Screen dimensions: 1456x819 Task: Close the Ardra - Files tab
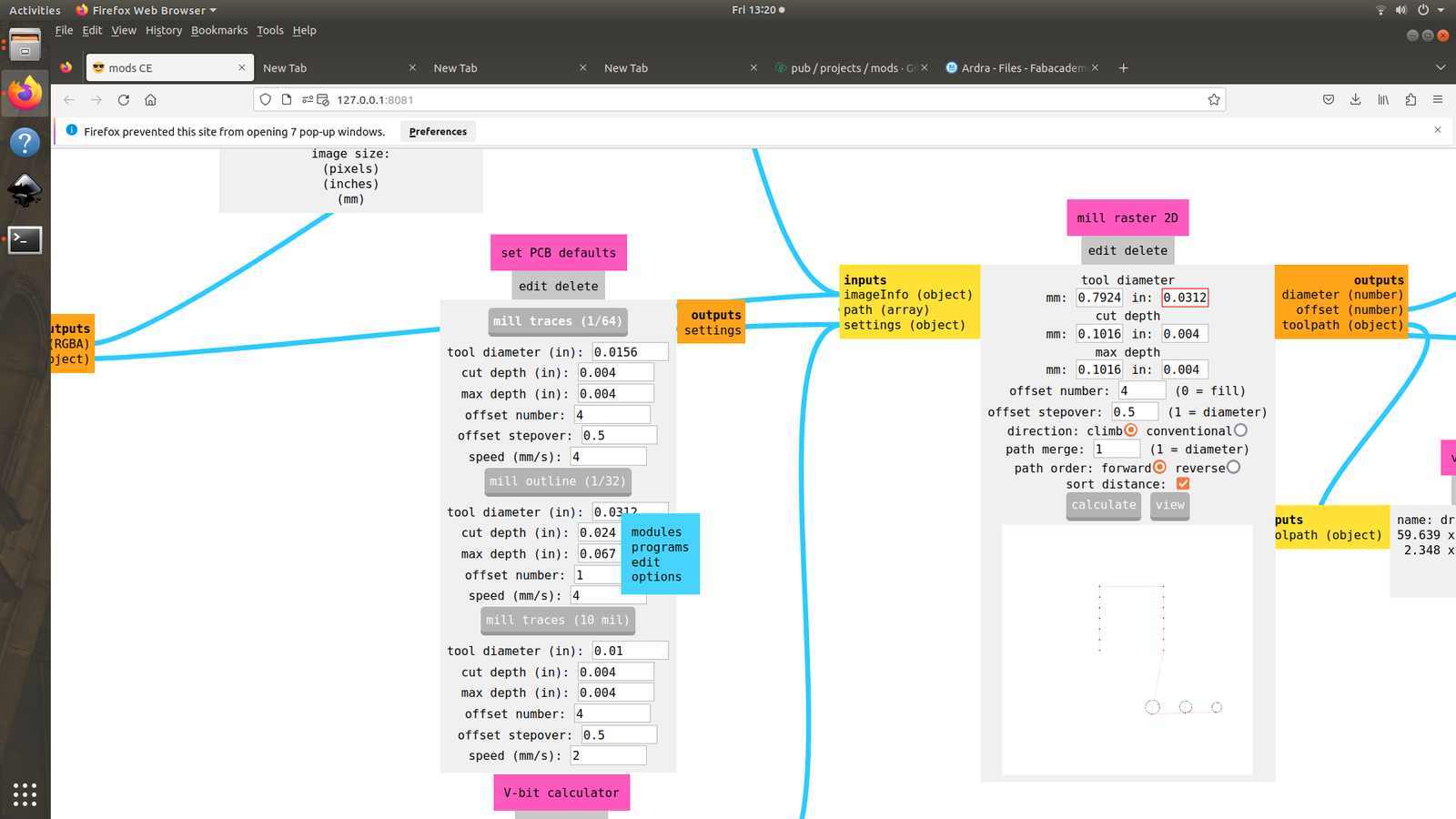1095,68
